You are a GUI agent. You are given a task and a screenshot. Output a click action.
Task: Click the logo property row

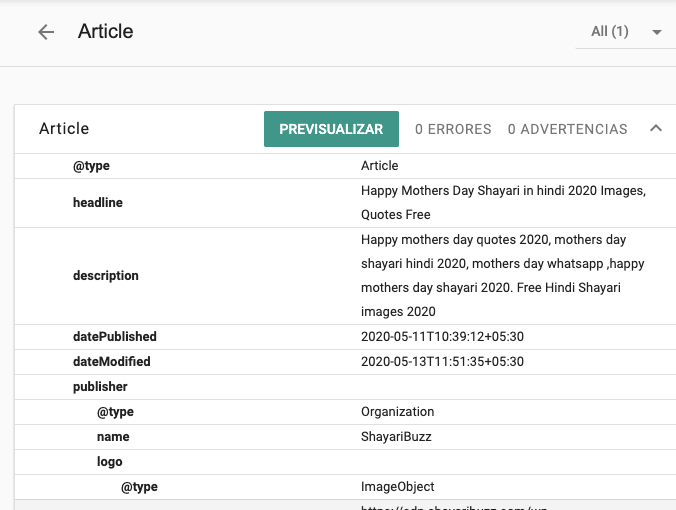pos(110,462)
